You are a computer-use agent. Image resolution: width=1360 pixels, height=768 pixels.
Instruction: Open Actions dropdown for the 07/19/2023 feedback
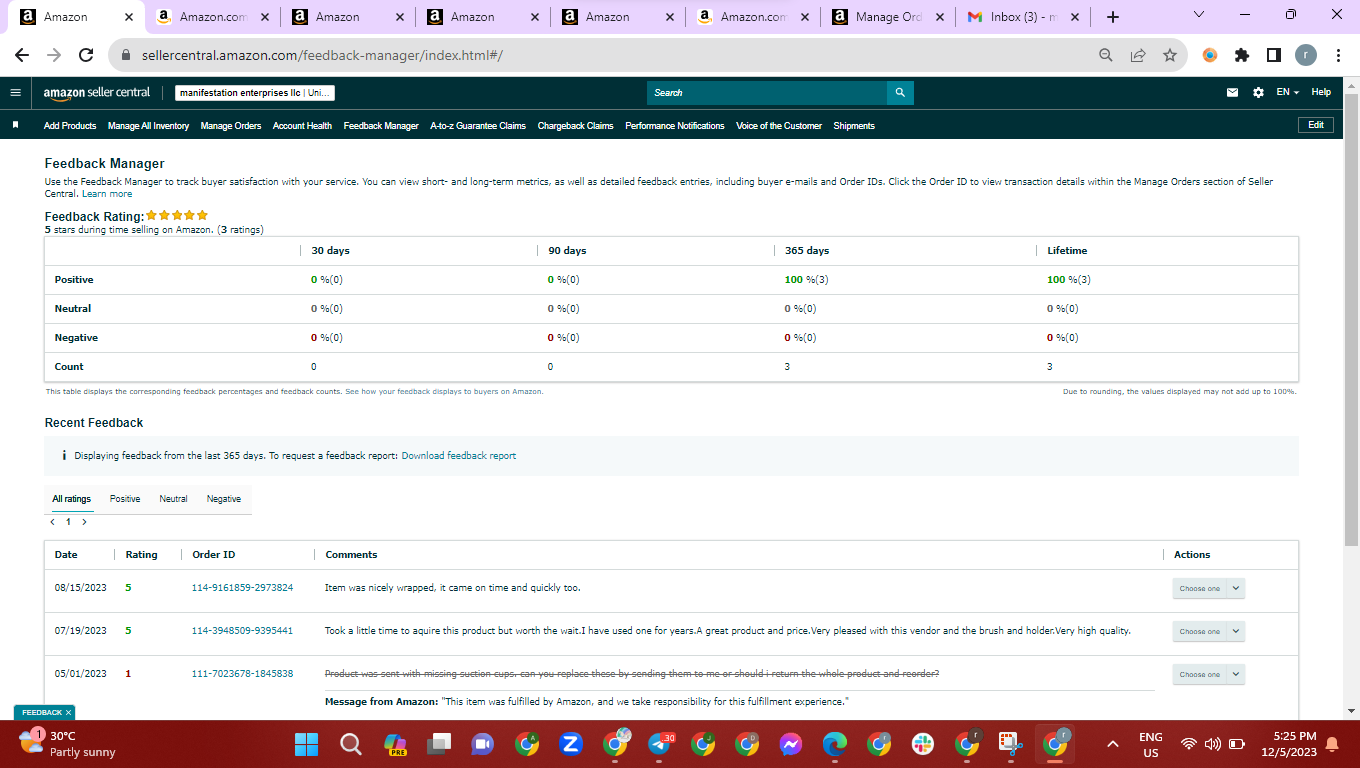pyautogui.click(x=1208, y=631)
